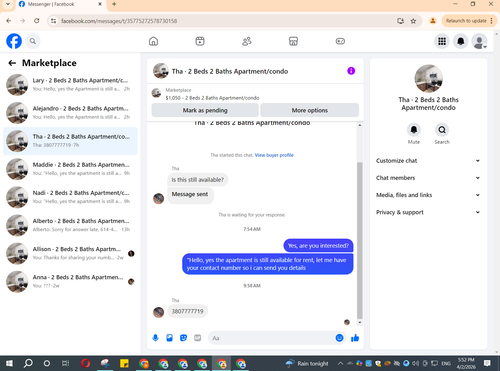This screenshot has height=371, width=500.
Task: Open Rain tonight weather widget
Action: [307, 363]
